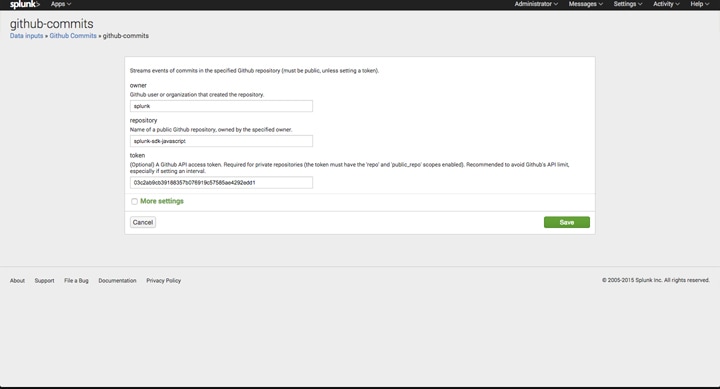This screenshot has width=720, height=389.
Task: Click the 'Streams events of commits' description
Action: coord(254,71)
